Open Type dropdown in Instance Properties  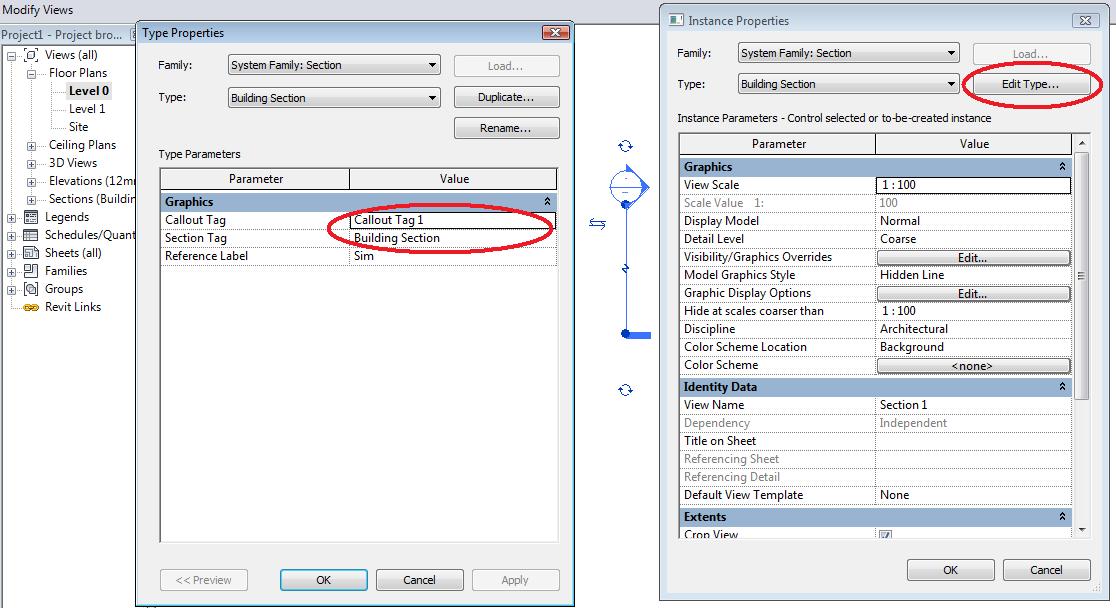(951, 84)
